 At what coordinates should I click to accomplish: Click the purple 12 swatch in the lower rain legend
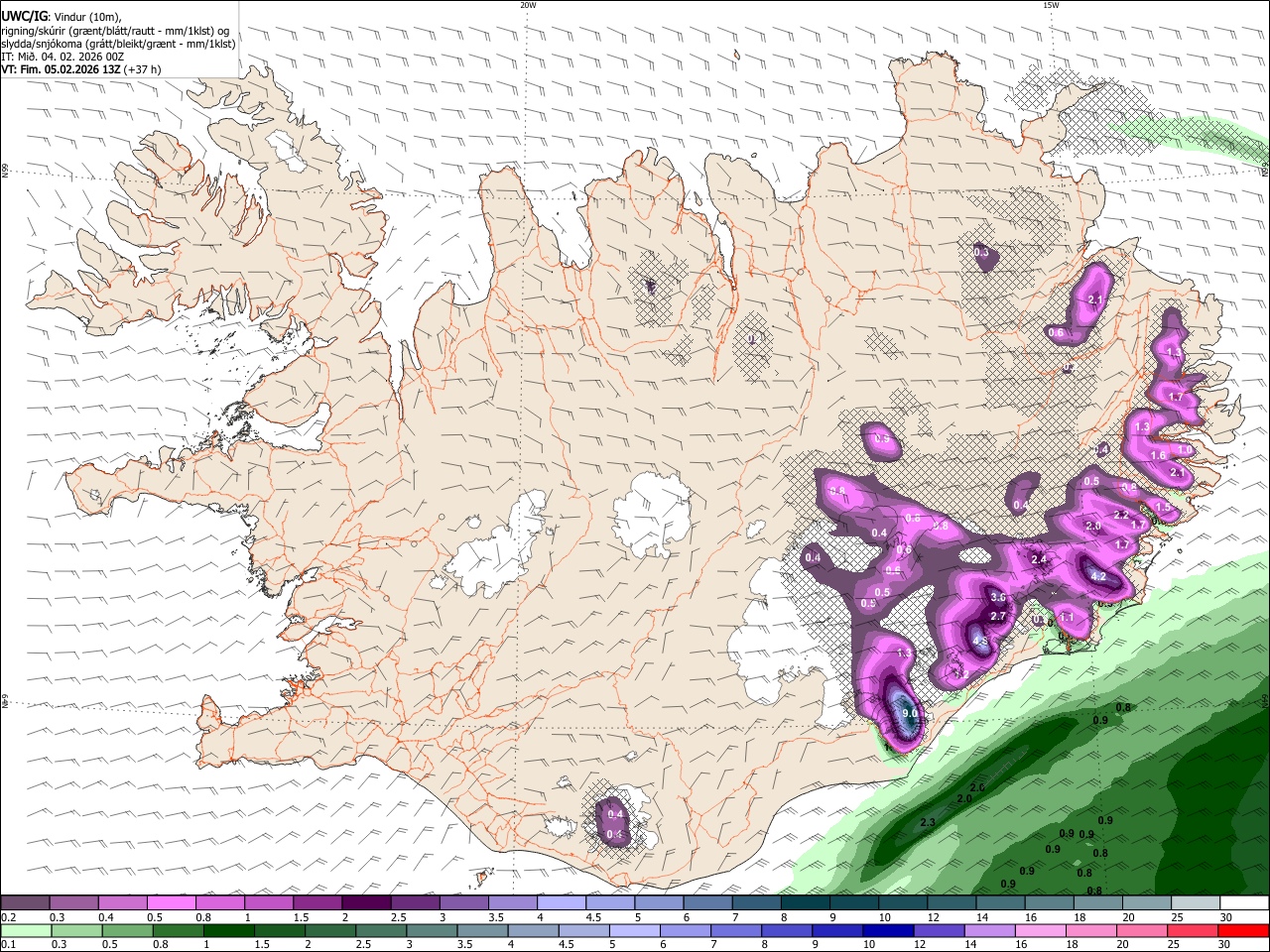pos(940,931)
